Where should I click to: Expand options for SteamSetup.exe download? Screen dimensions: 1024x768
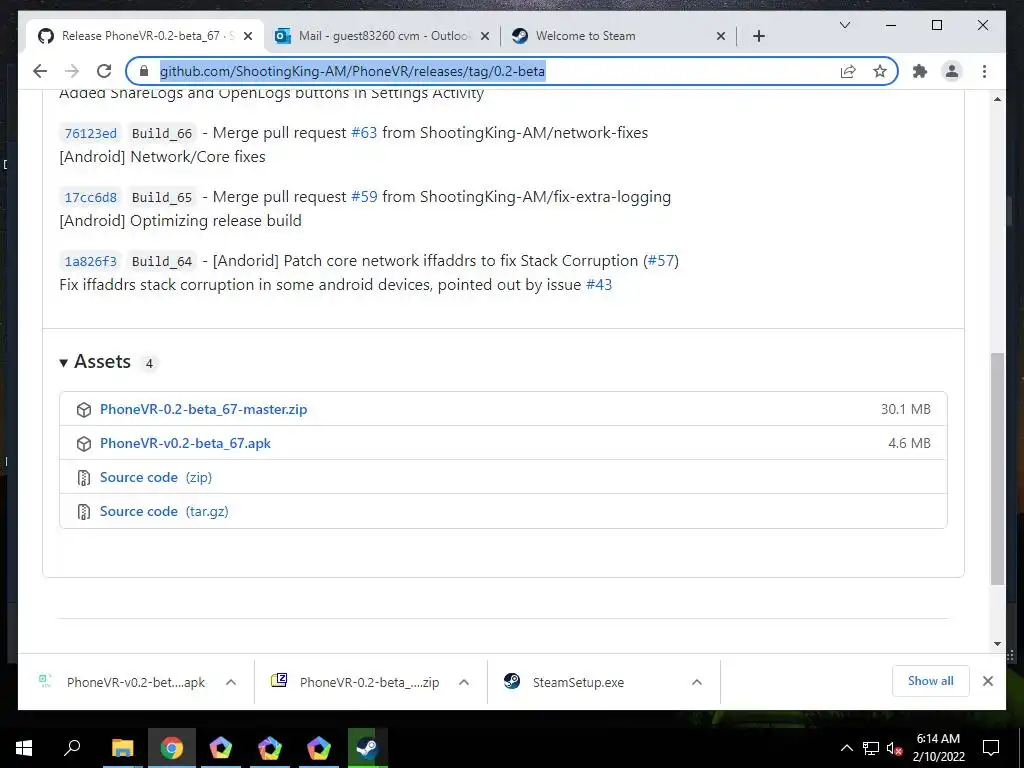697,682
